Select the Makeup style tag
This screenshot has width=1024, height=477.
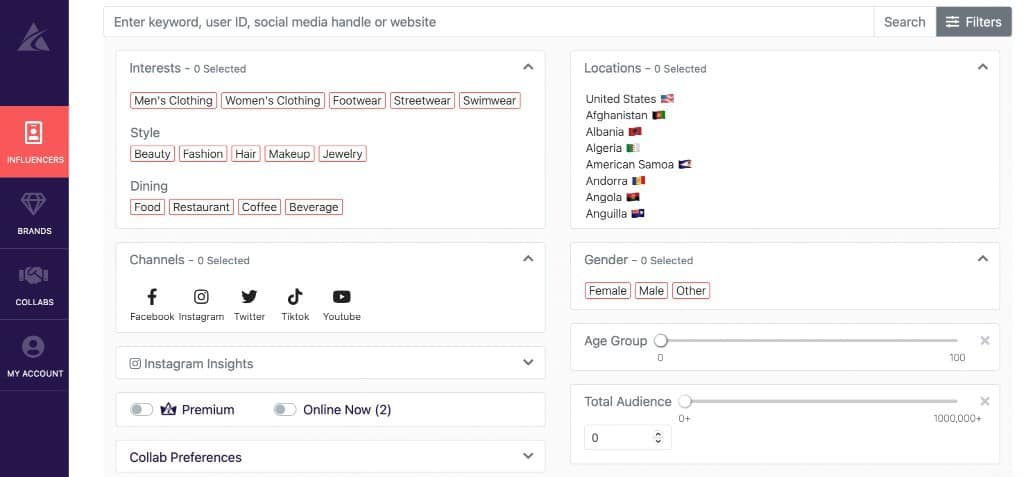[x=289, y=154]
